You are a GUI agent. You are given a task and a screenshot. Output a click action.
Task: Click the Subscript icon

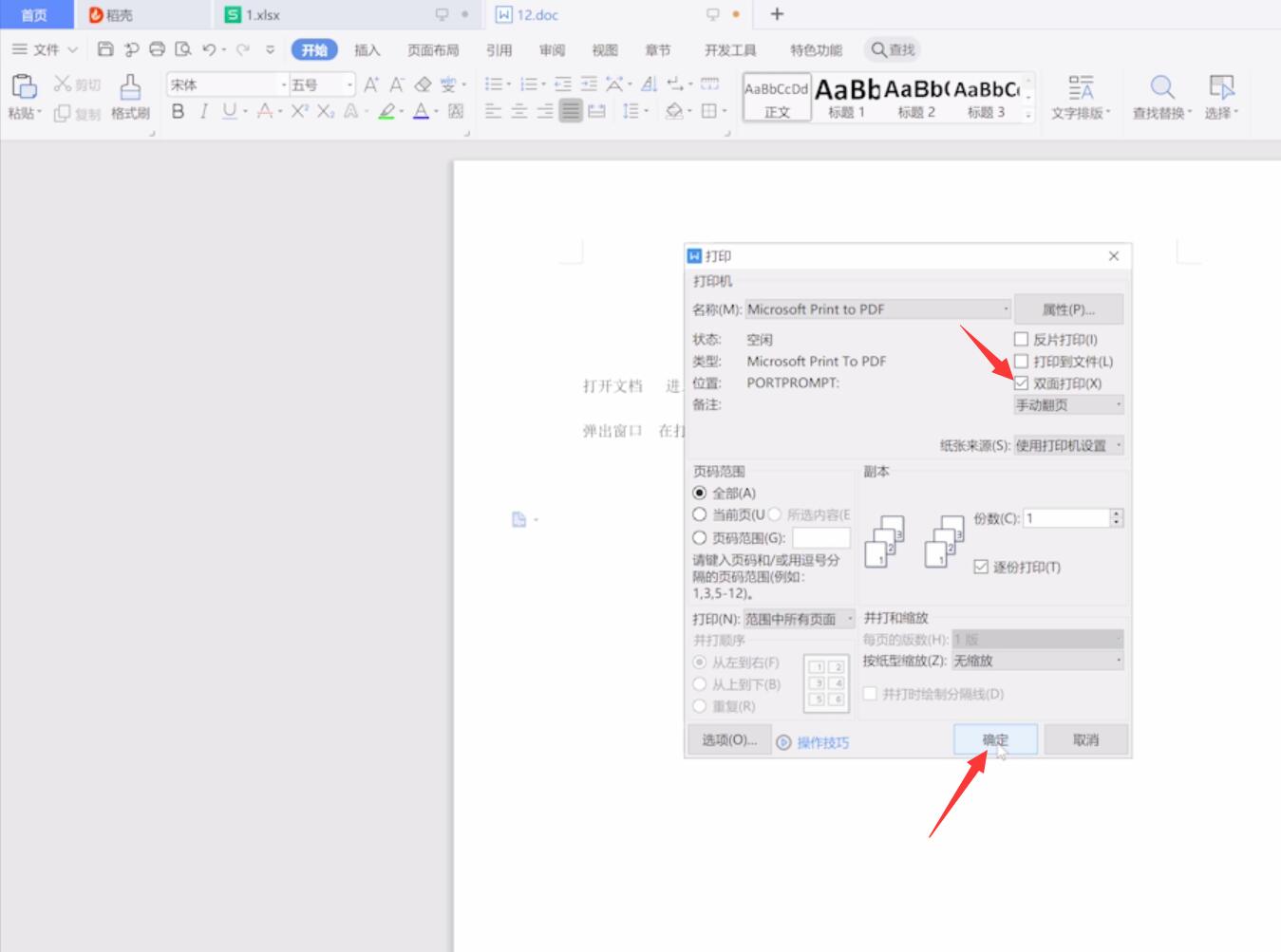[x=325, y=112]
